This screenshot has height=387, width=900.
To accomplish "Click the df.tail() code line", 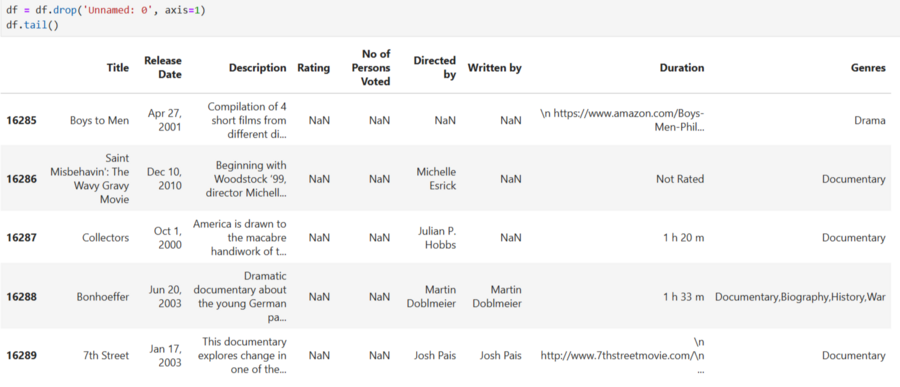I will click(32, 26).
